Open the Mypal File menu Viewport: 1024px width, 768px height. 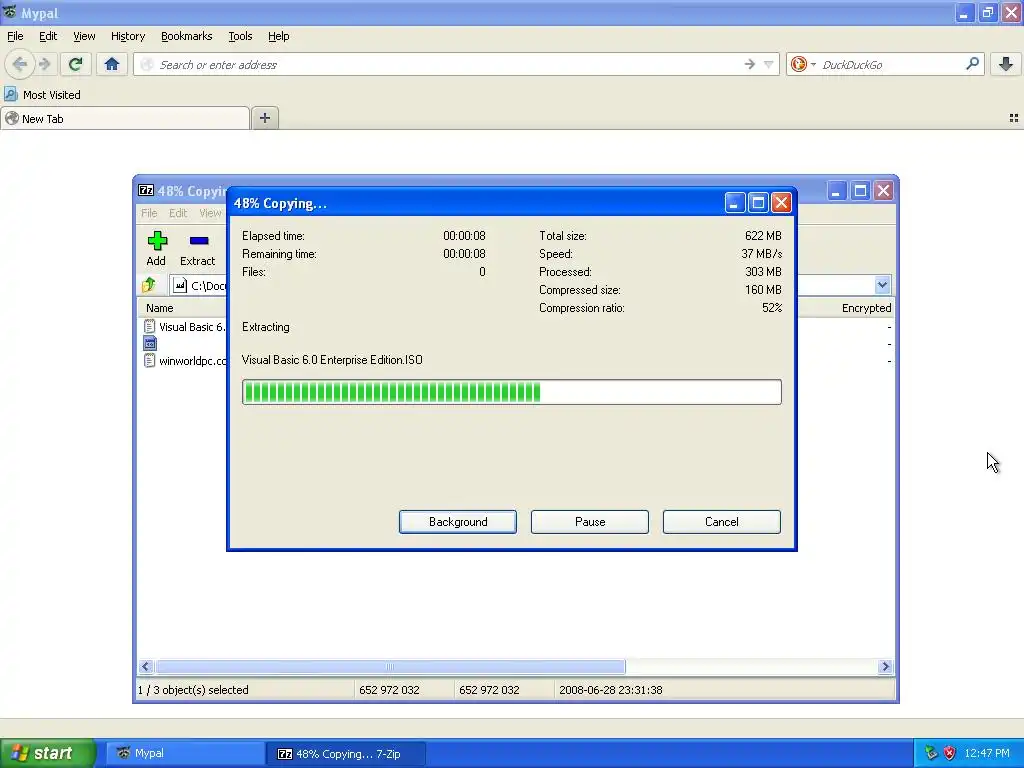pos(15,36)
